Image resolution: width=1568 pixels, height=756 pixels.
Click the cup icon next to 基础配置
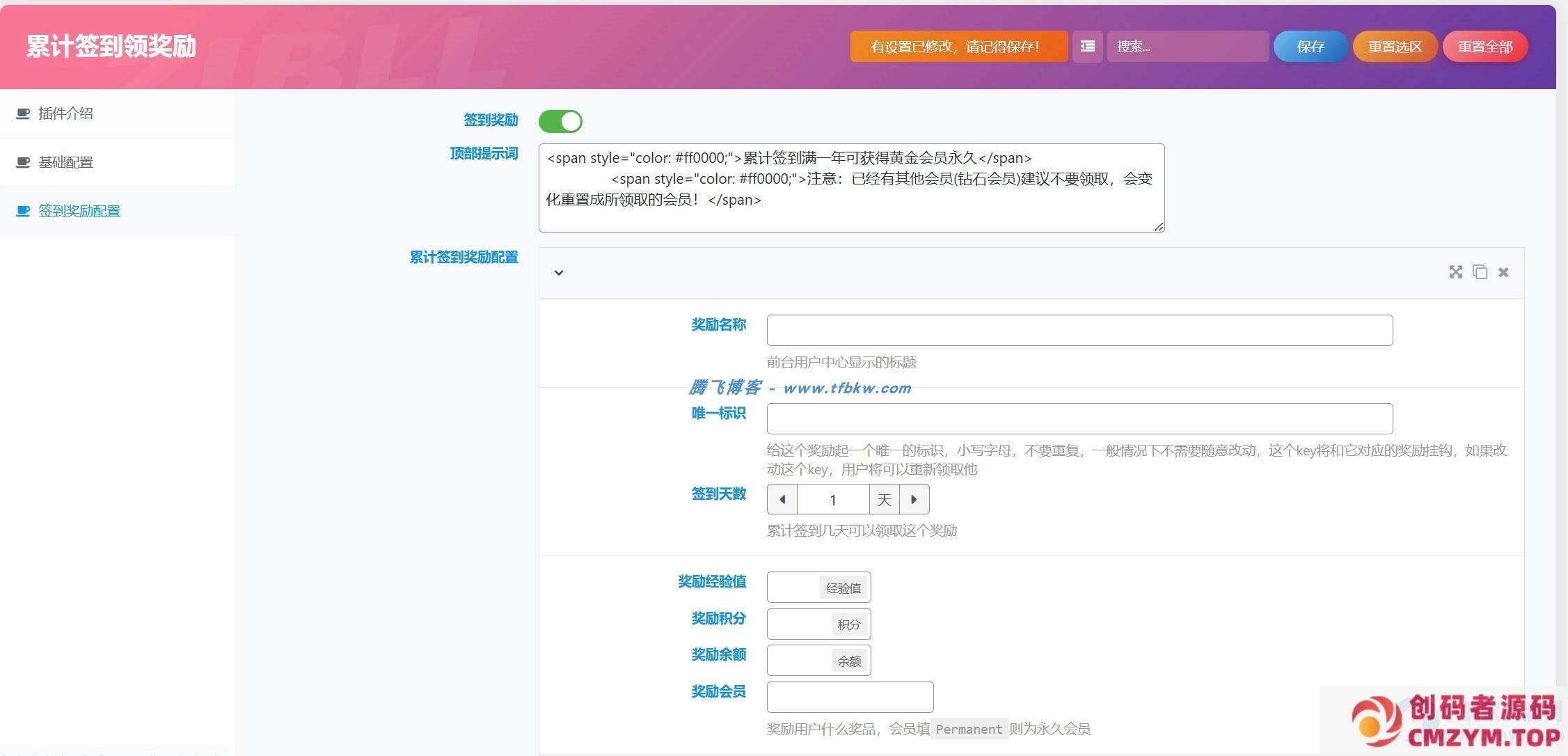click(23, 162)
